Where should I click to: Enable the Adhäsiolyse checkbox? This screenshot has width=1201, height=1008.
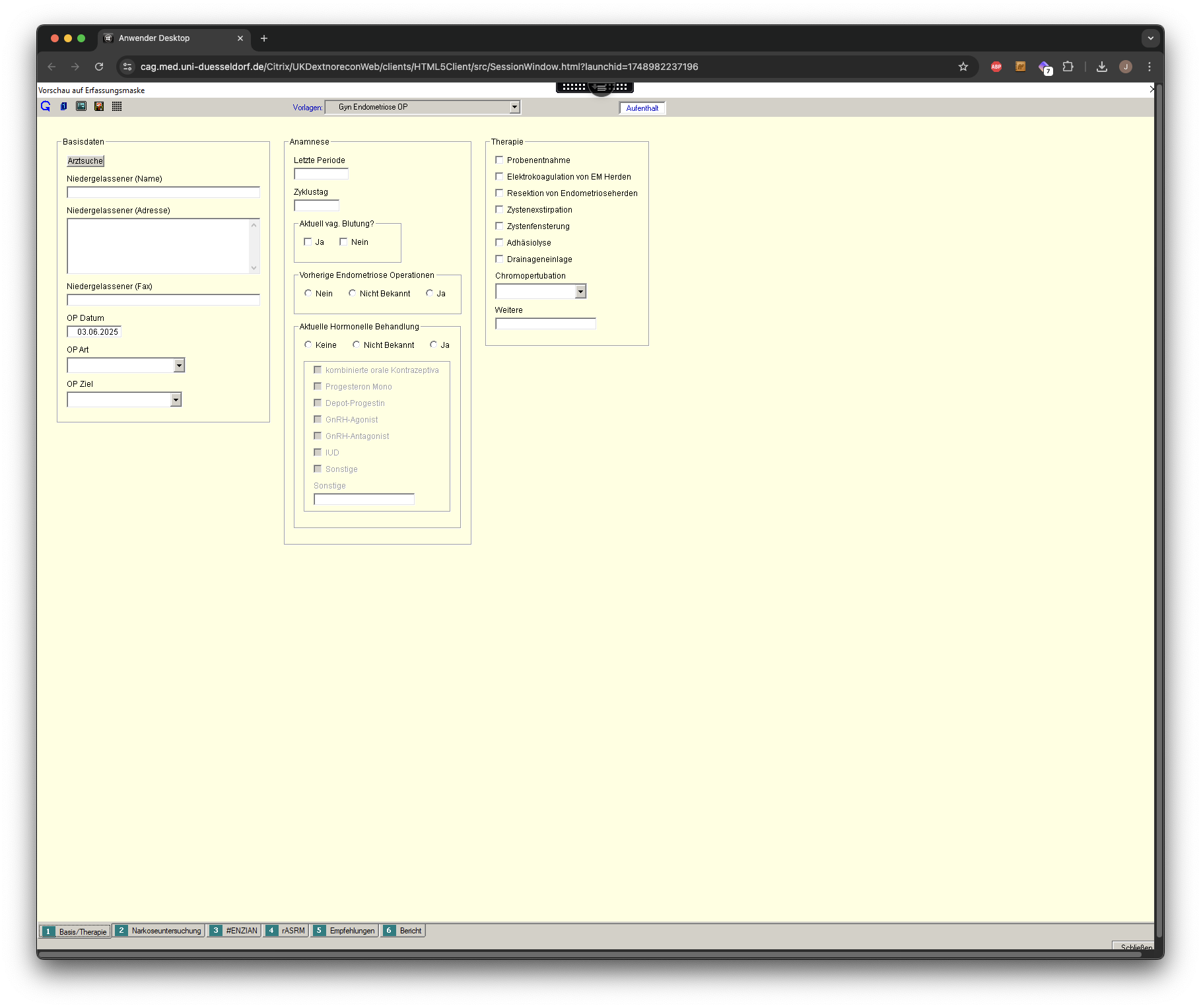[500, 242]
